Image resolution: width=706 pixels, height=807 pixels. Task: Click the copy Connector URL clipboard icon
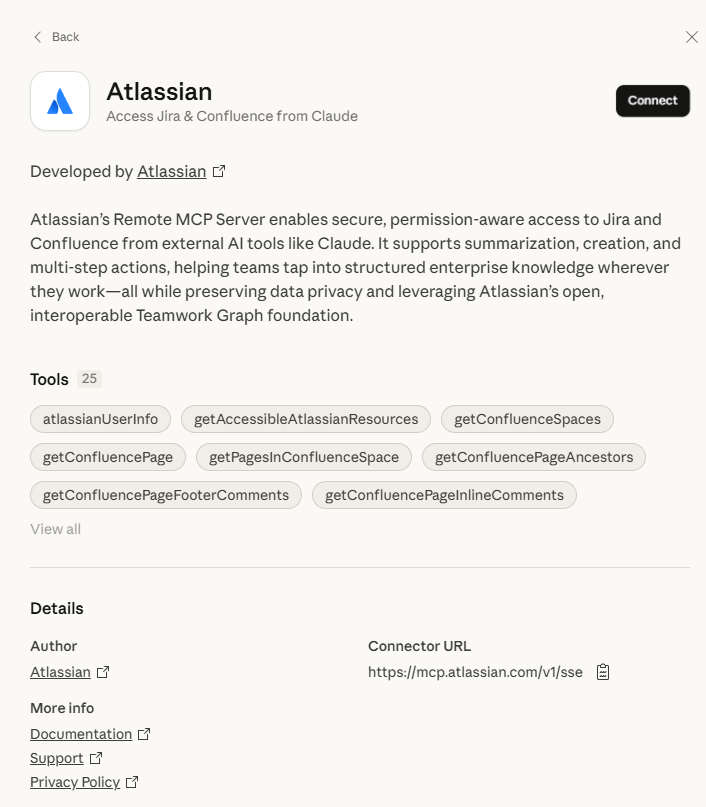point(603,672)
